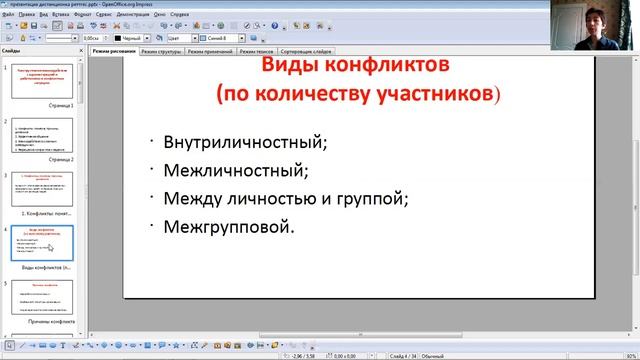Select slide 3 thumbnail Конфликты
The image size is (640, 360).
click(x=42, y=189)
